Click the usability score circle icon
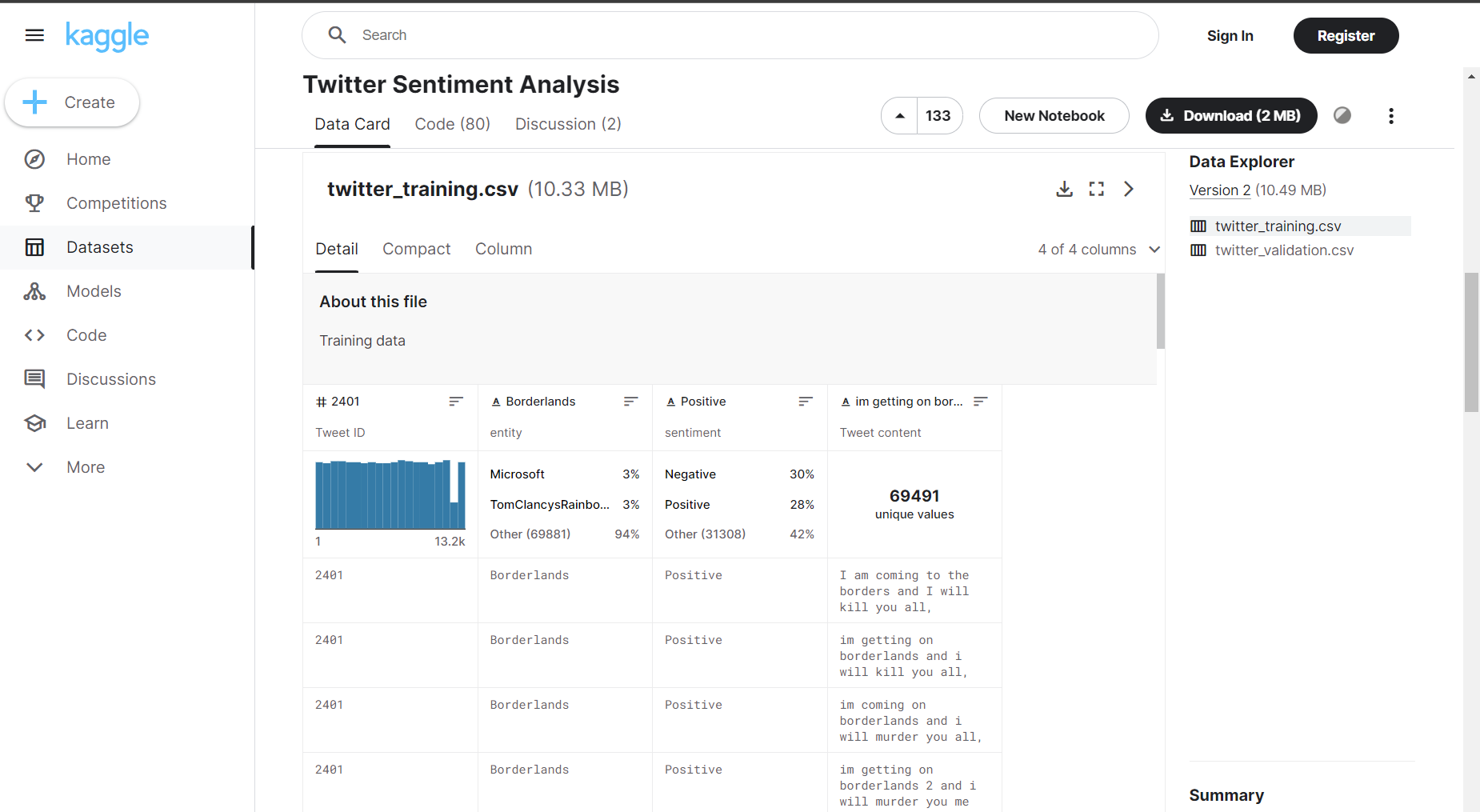Screen dimensions: 1480x812 click(x=1342, y=115)
